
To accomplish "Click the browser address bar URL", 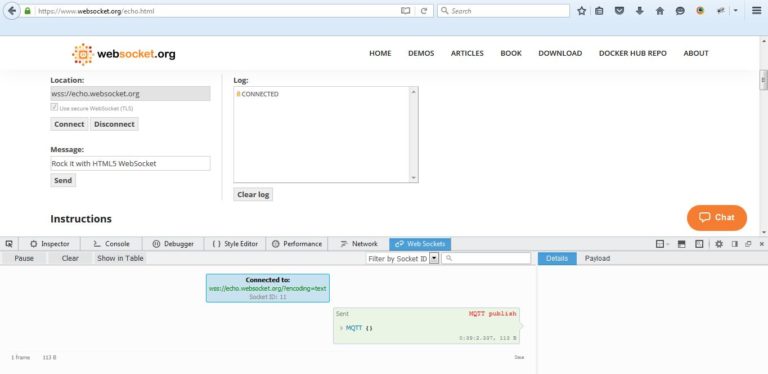I will click(x=216, y=11).
